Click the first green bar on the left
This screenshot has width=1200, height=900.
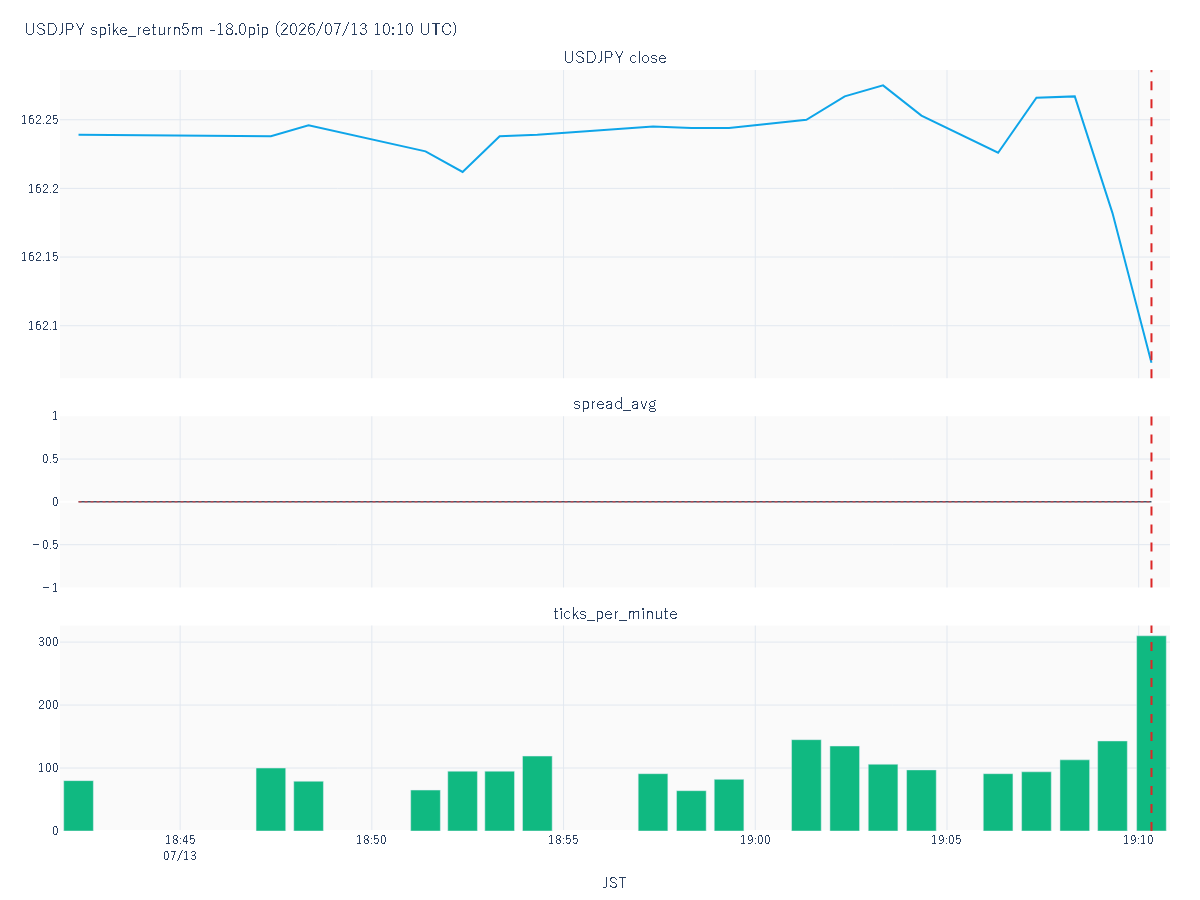(78, 806)
